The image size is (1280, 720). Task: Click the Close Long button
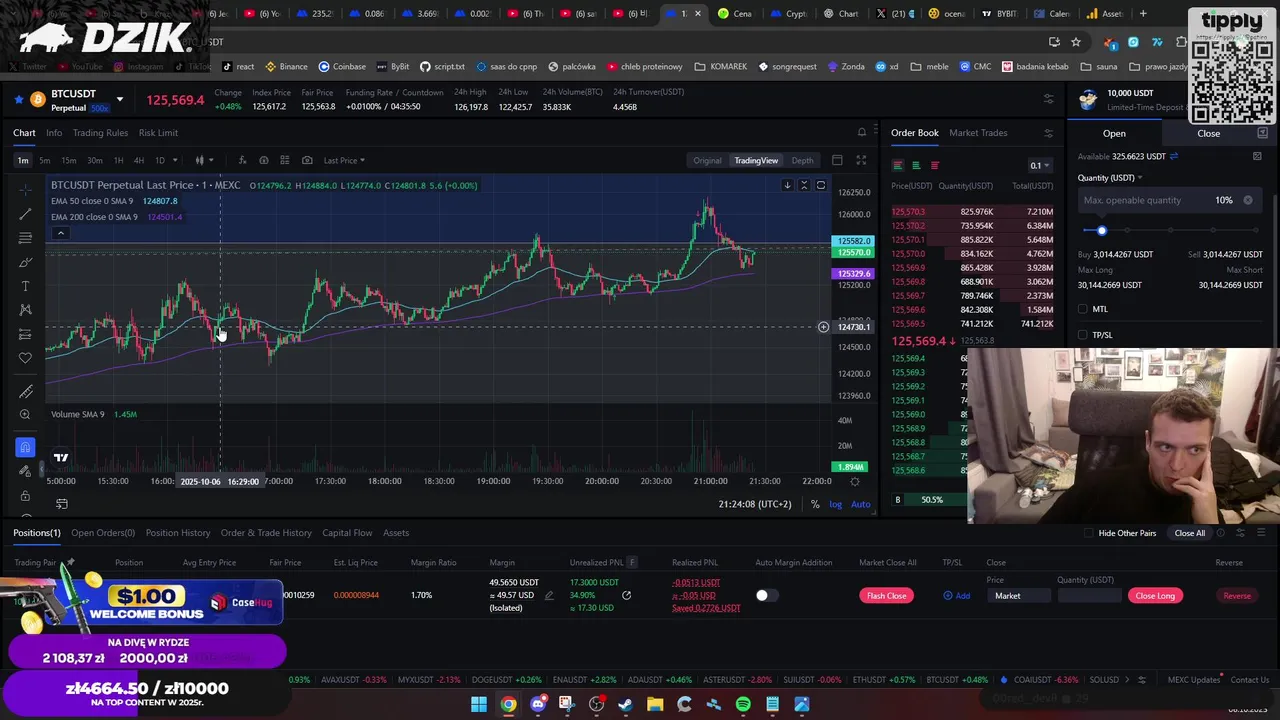pyautogui.click(x=1155, y=595)
